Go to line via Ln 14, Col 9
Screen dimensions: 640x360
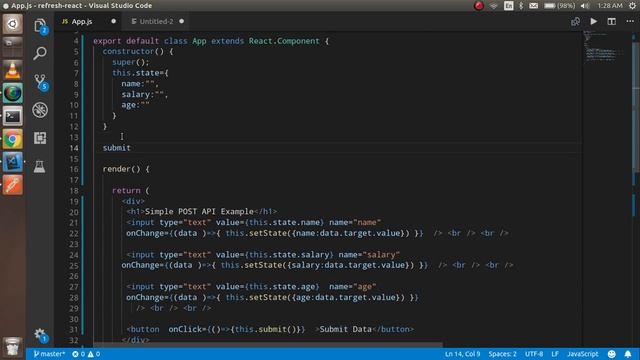pos(462,354)
